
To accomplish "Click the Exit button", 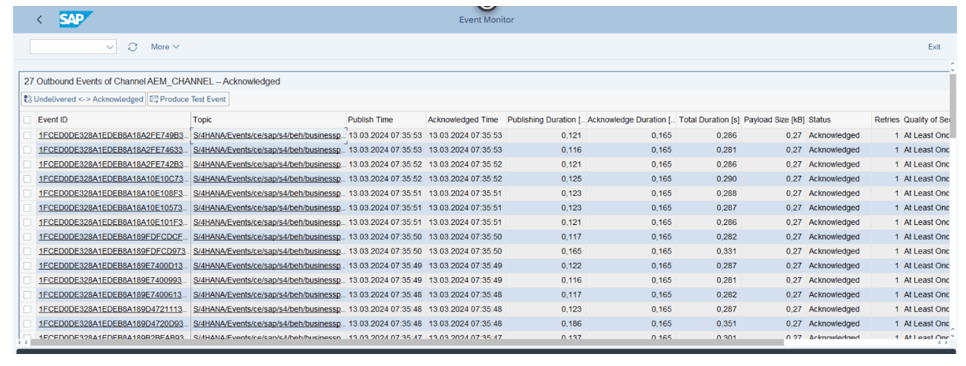I will pos(934,47).
